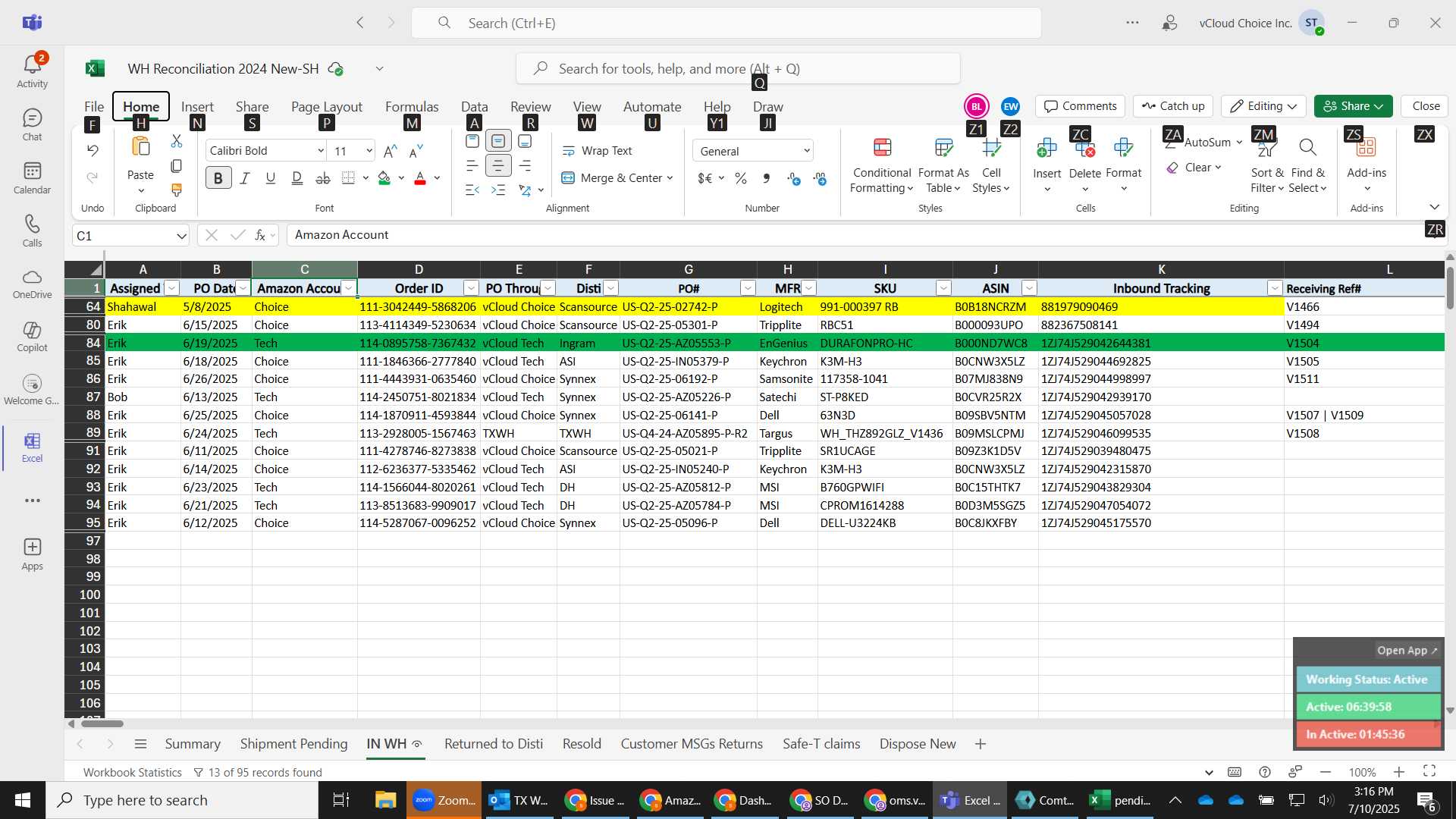Expand the Merge & Center options arrow
This screenshot has height=819, width=1456.
670,178
